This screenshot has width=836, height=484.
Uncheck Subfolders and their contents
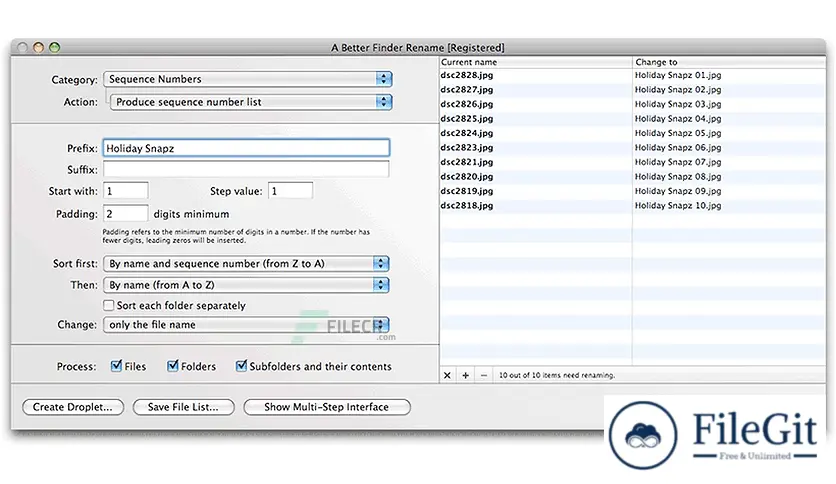[x=242, y=366]
